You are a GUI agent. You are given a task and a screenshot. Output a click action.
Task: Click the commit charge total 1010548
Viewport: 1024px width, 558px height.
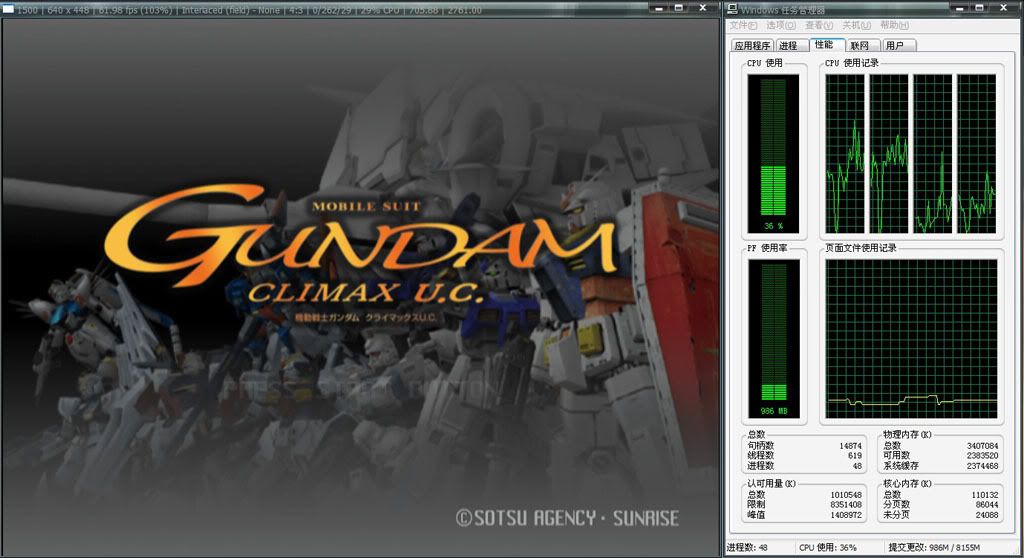[846, 495]
